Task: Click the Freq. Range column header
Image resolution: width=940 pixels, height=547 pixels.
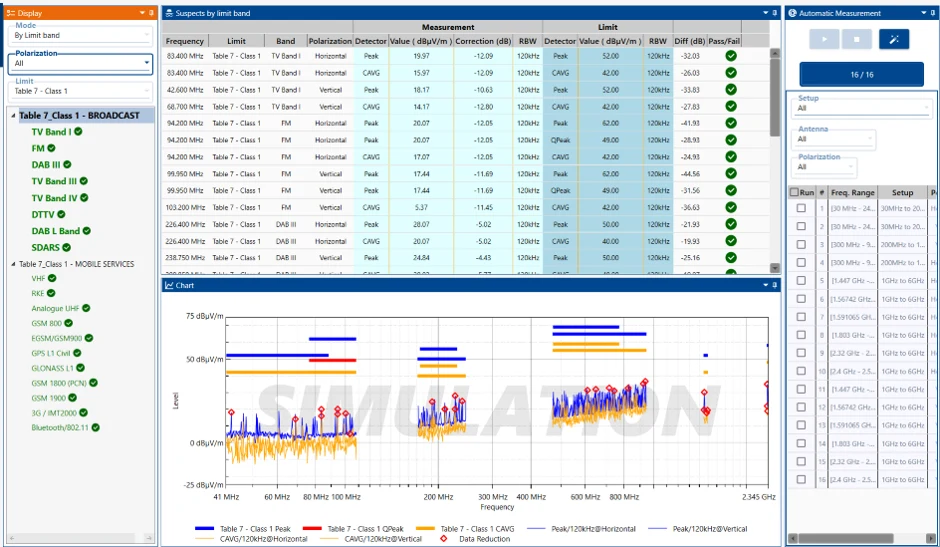Action: click(x=852, y=193)
